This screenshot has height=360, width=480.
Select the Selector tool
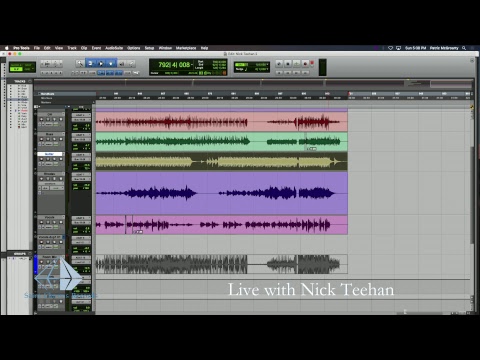tap(101, 63)
